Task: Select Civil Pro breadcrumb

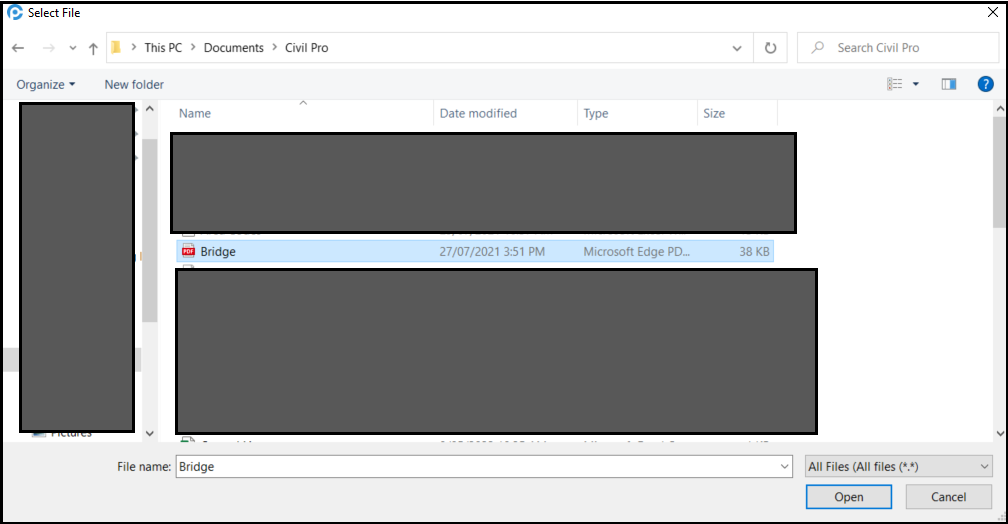Action: [307, 48]
